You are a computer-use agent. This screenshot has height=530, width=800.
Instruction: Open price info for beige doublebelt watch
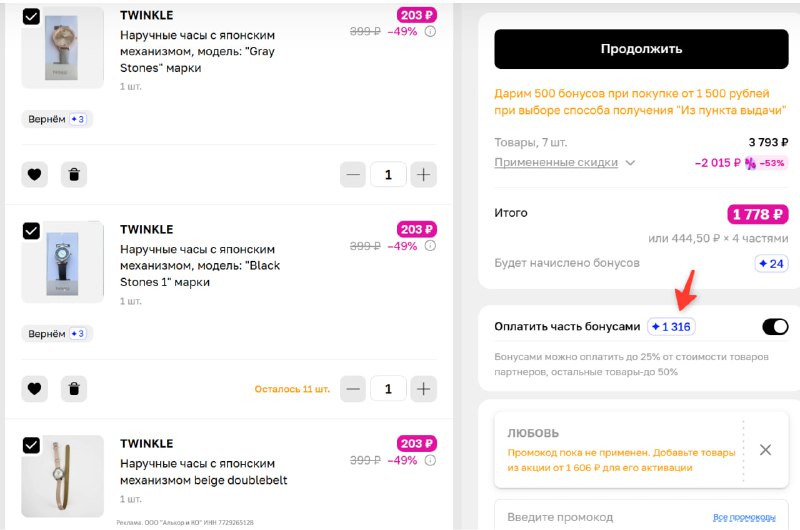(x=430, y=460)
